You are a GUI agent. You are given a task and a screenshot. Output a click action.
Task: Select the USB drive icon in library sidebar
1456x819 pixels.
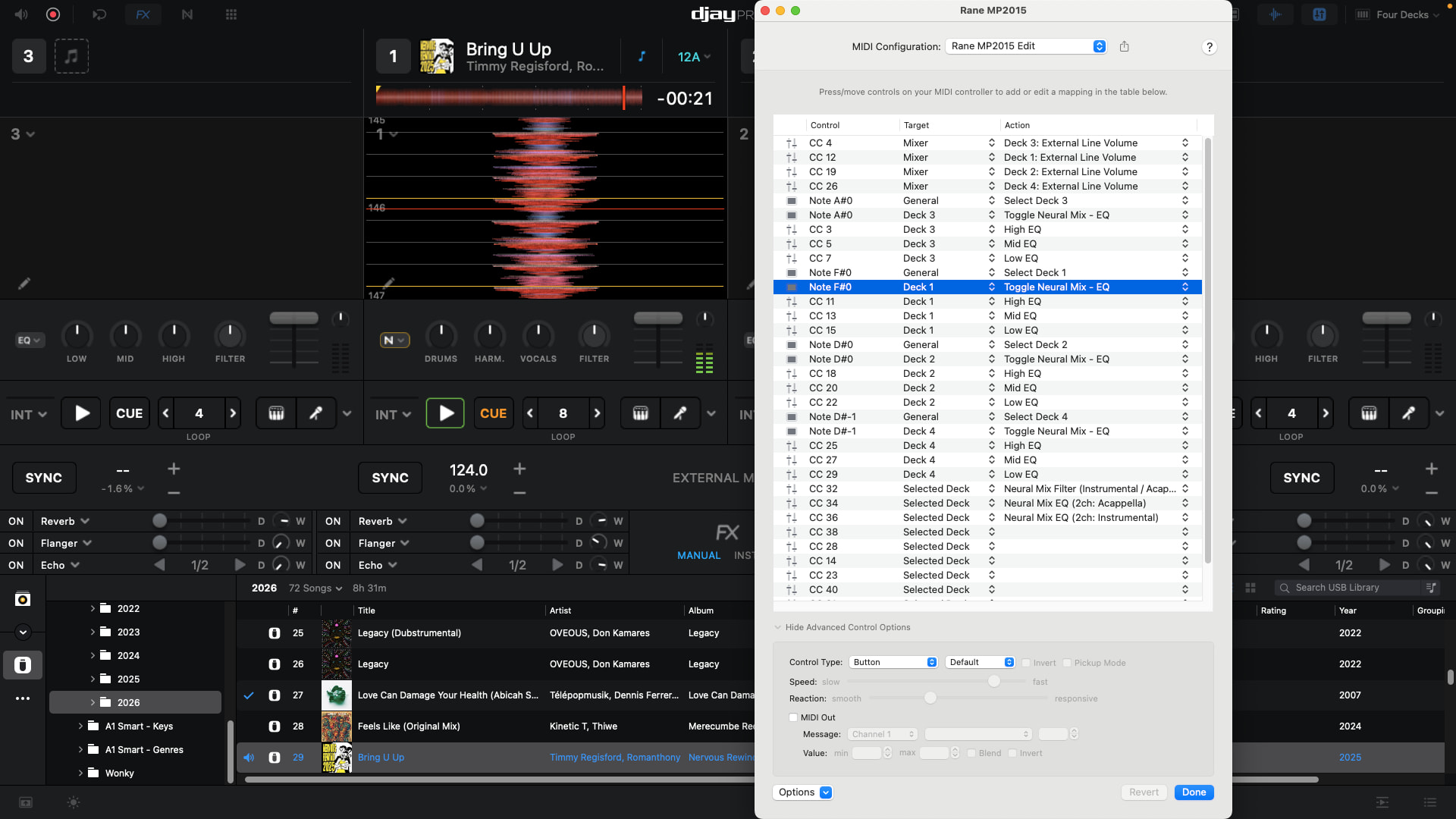point(23,665)
